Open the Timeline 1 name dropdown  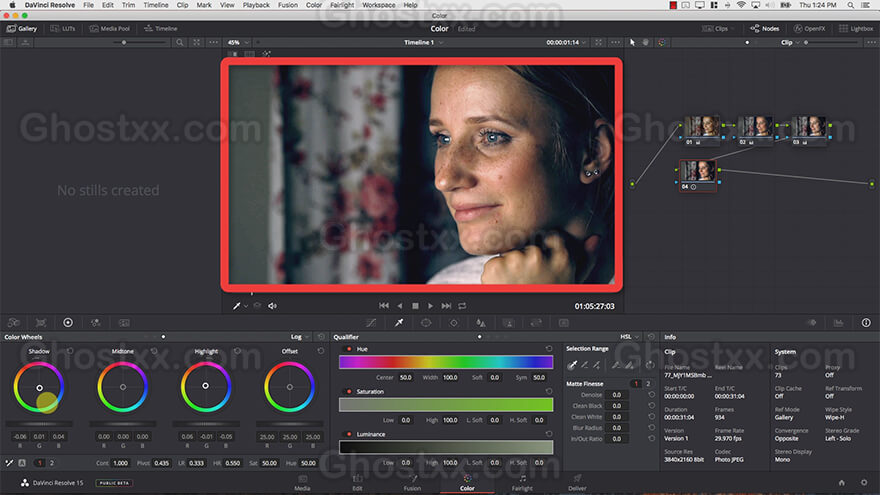pyautogui.click(x=424, y=43)
